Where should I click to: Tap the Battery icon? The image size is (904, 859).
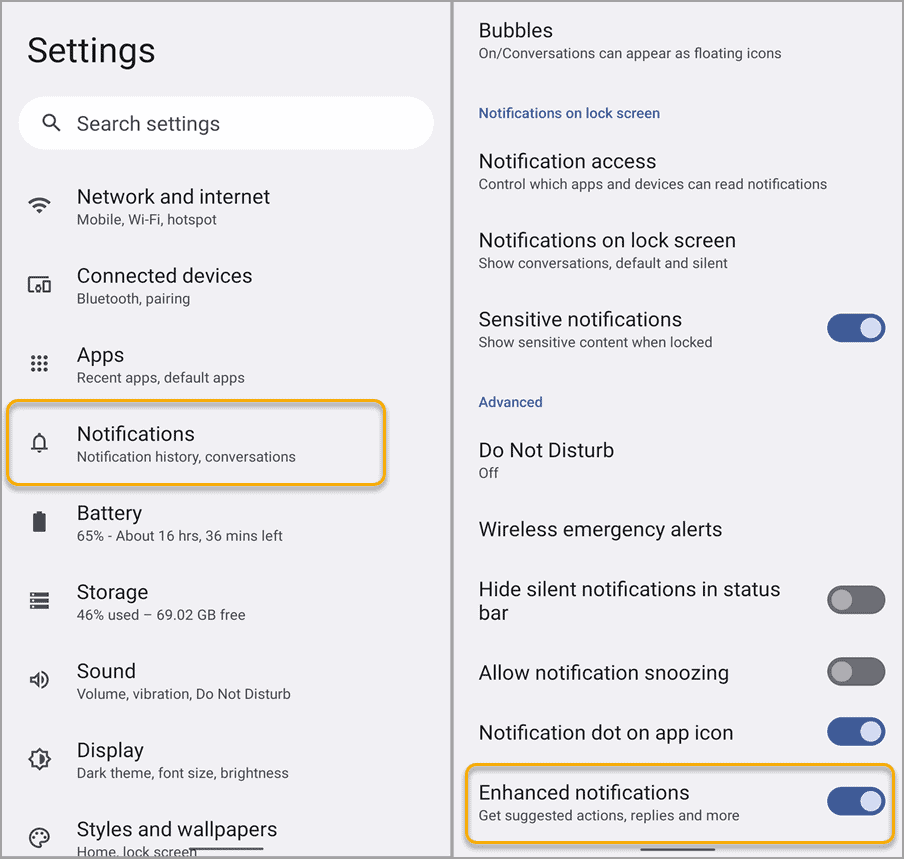pos(39,522)
